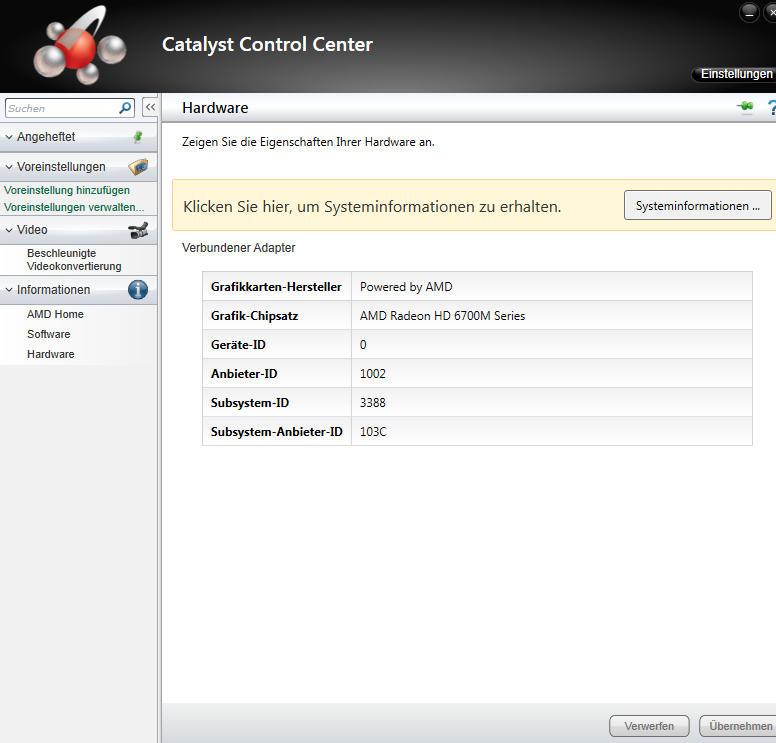The width and height of the screenshot is (776, 743).
Task: Click the 'Powered by AMD' value
Action: 406,287
